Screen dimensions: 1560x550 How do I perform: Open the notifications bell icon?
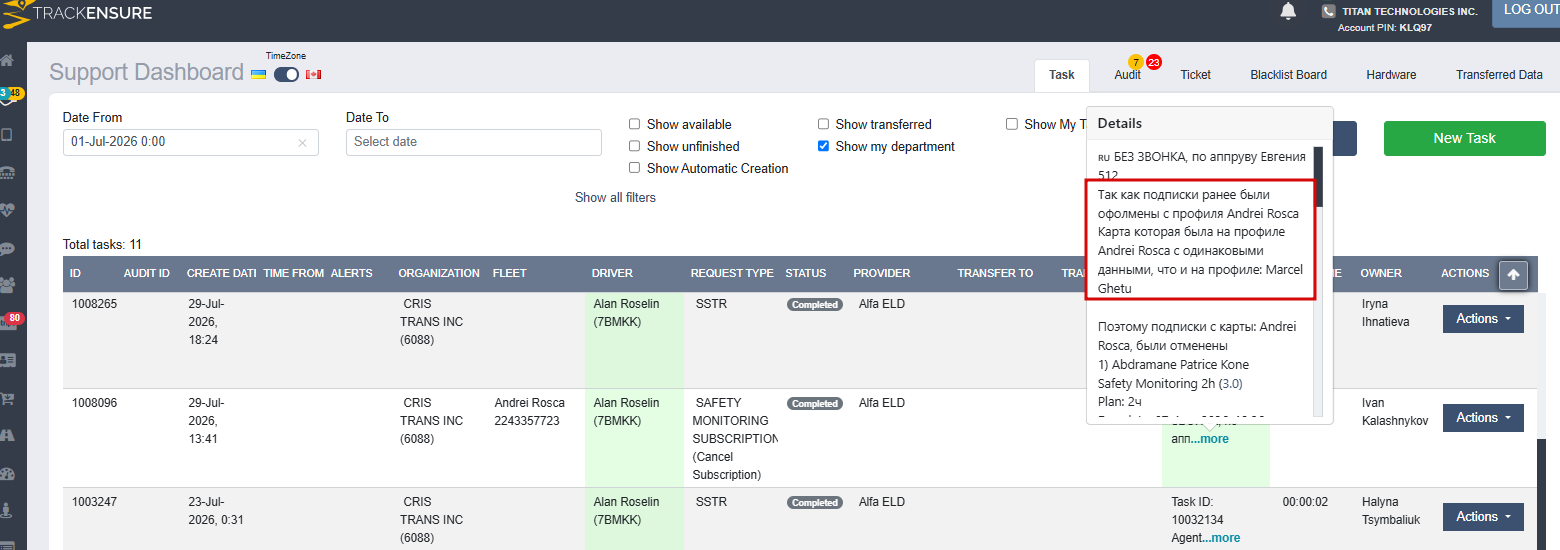point(1288,11)
